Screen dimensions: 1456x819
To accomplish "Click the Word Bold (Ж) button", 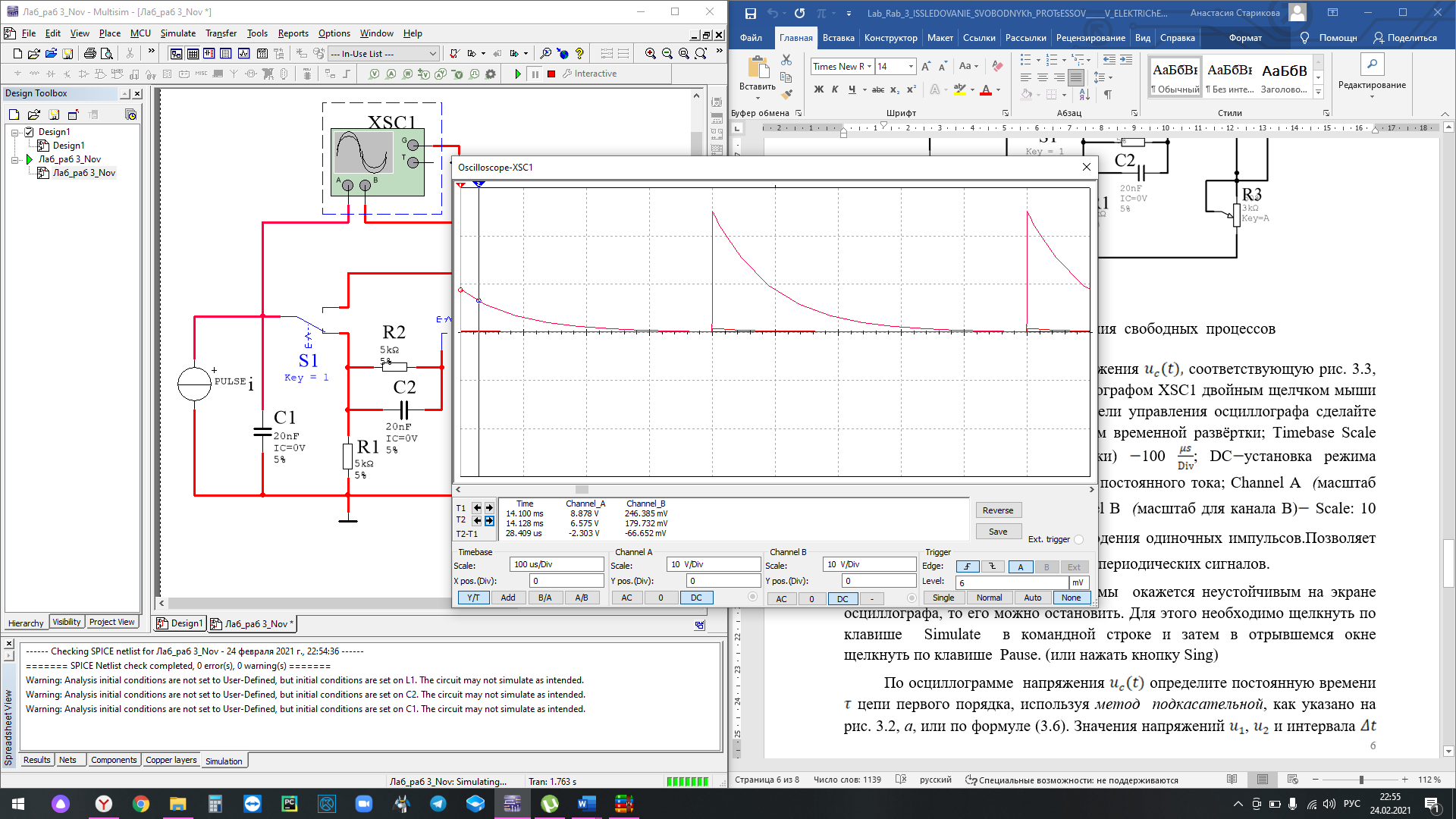I will [818, 89].
